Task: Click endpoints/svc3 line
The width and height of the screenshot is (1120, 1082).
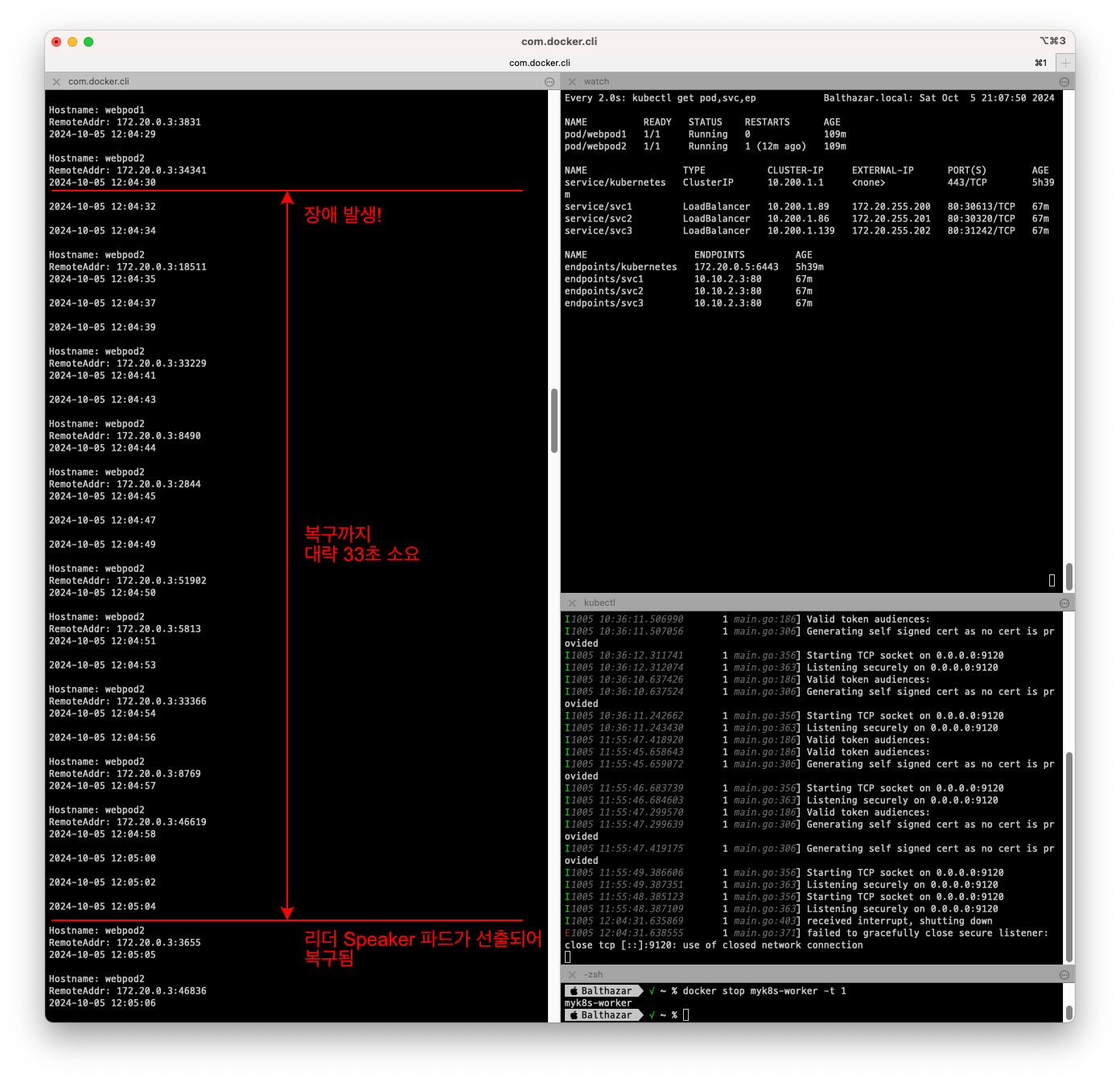Action: click(689, 303)
